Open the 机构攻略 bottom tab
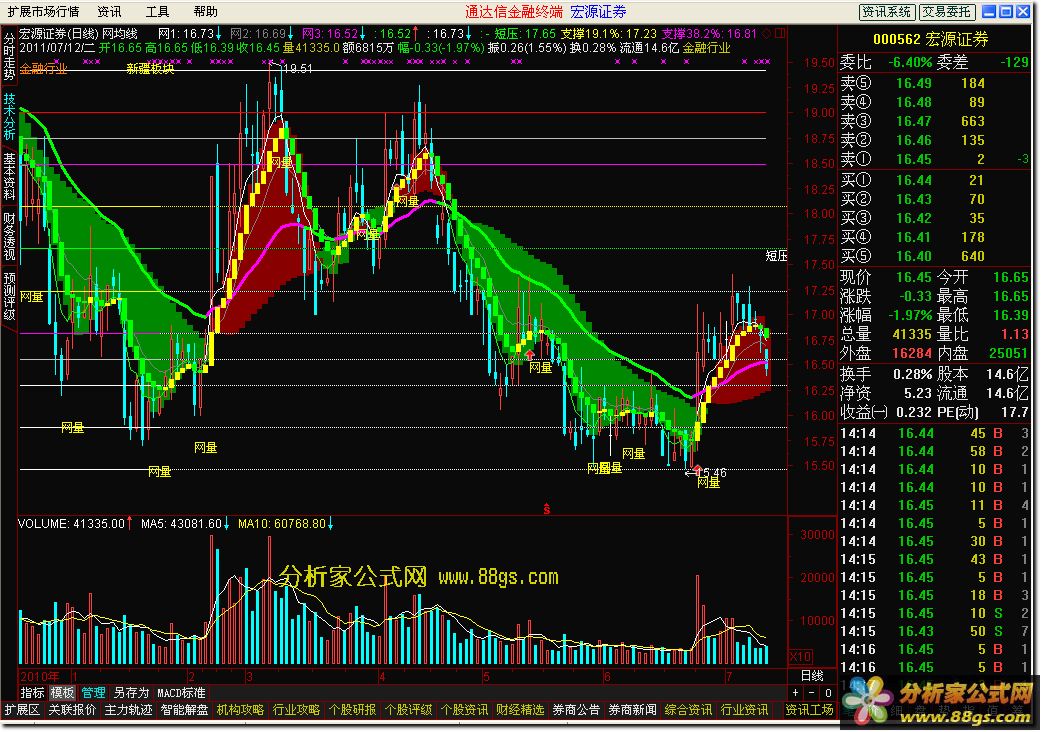 click(240, 710)
